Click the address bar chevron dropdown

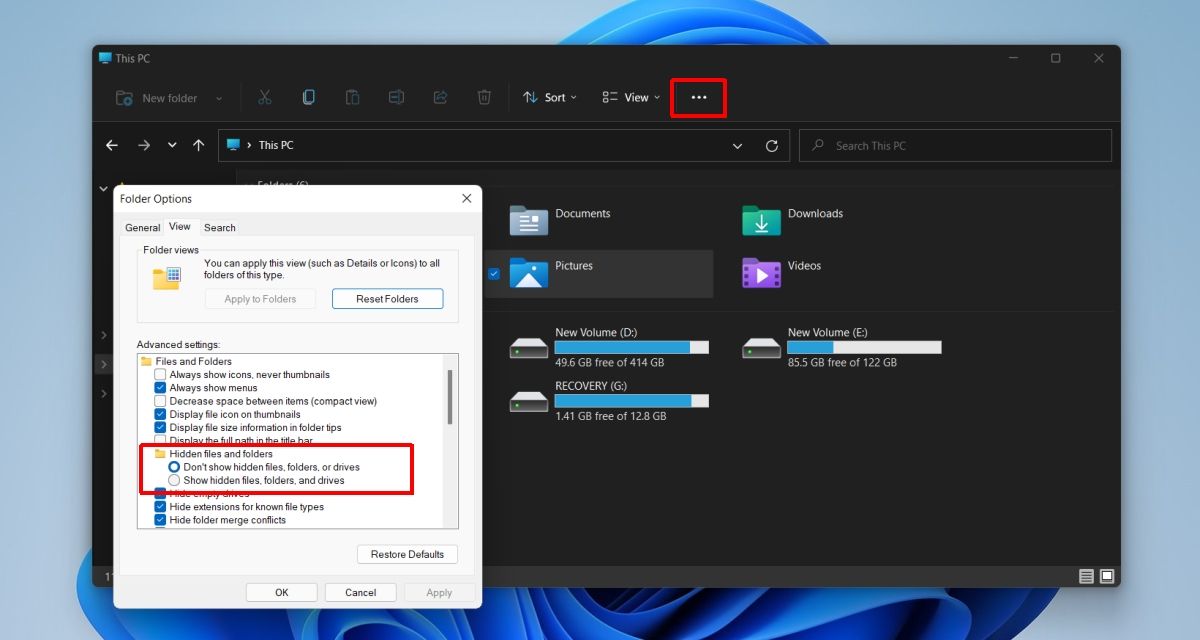pyautogui.click(x=737, y=145)
